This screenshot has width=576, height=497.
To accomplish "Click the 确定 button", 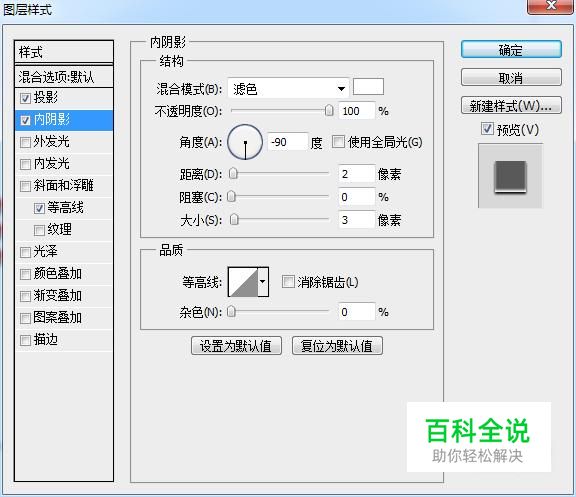I will click(x=511, y=50).
